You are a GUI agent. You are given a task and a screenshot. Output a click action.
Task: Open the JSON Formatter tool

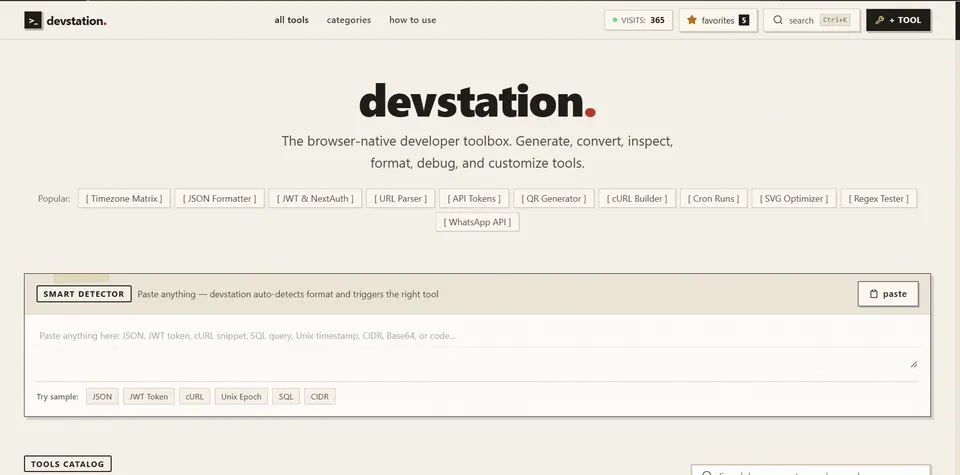click(219, 198)
